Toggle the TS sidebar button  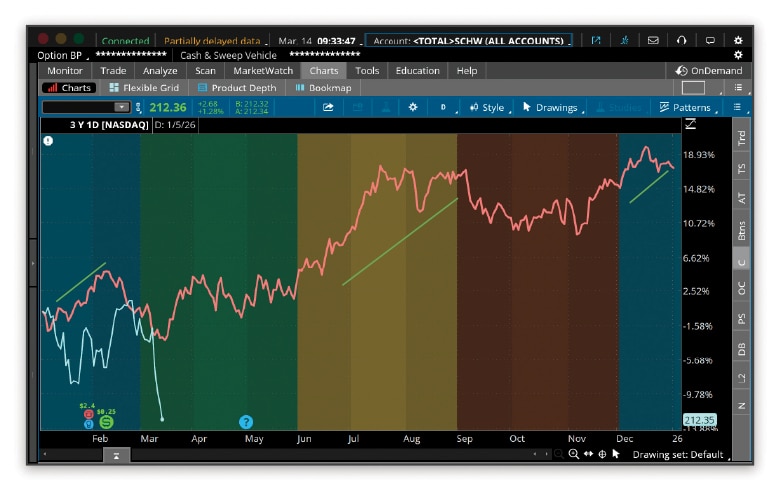[742, 169]
